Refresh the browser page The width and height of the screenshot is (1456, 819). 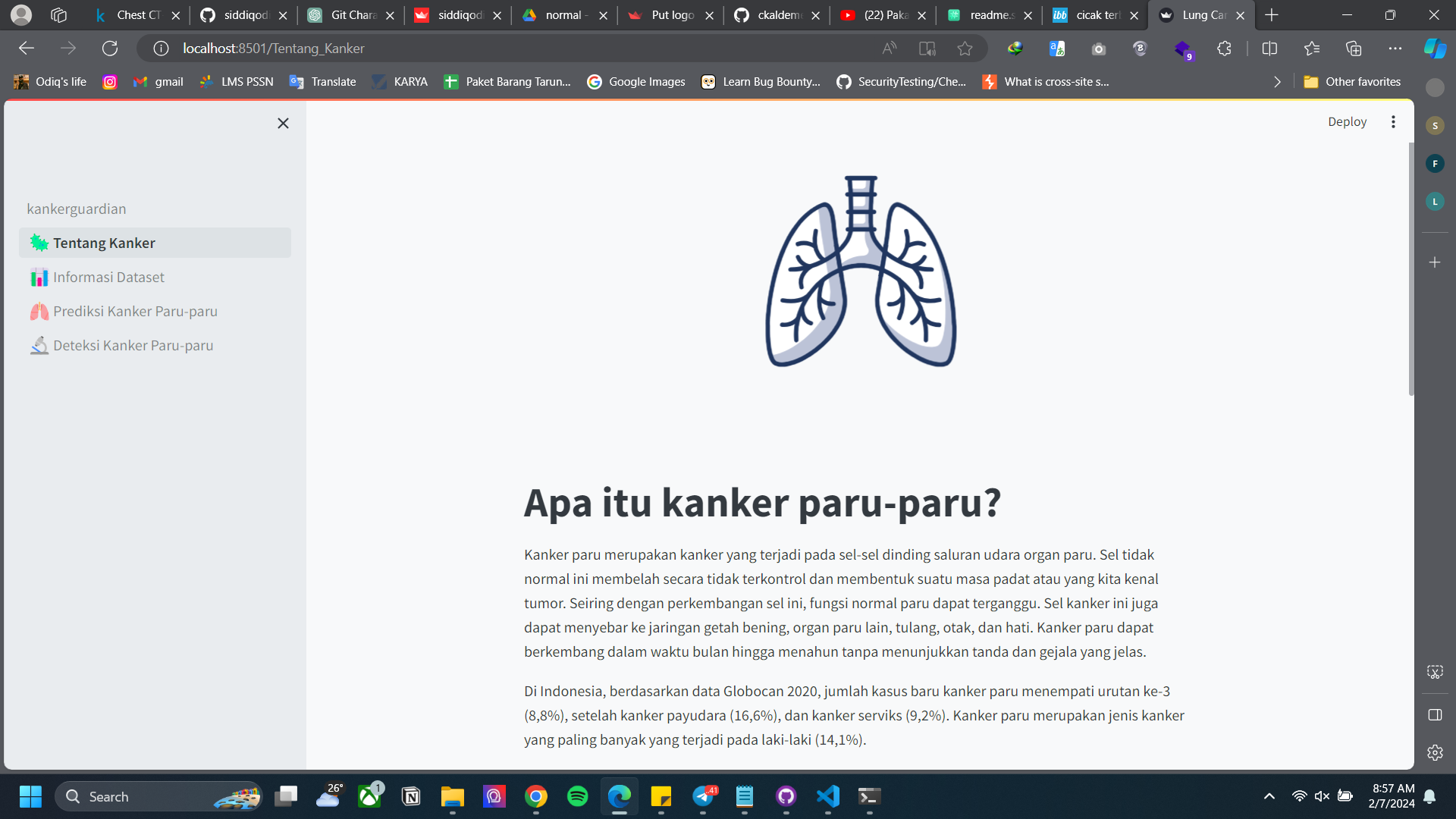(x=110, y=49)
